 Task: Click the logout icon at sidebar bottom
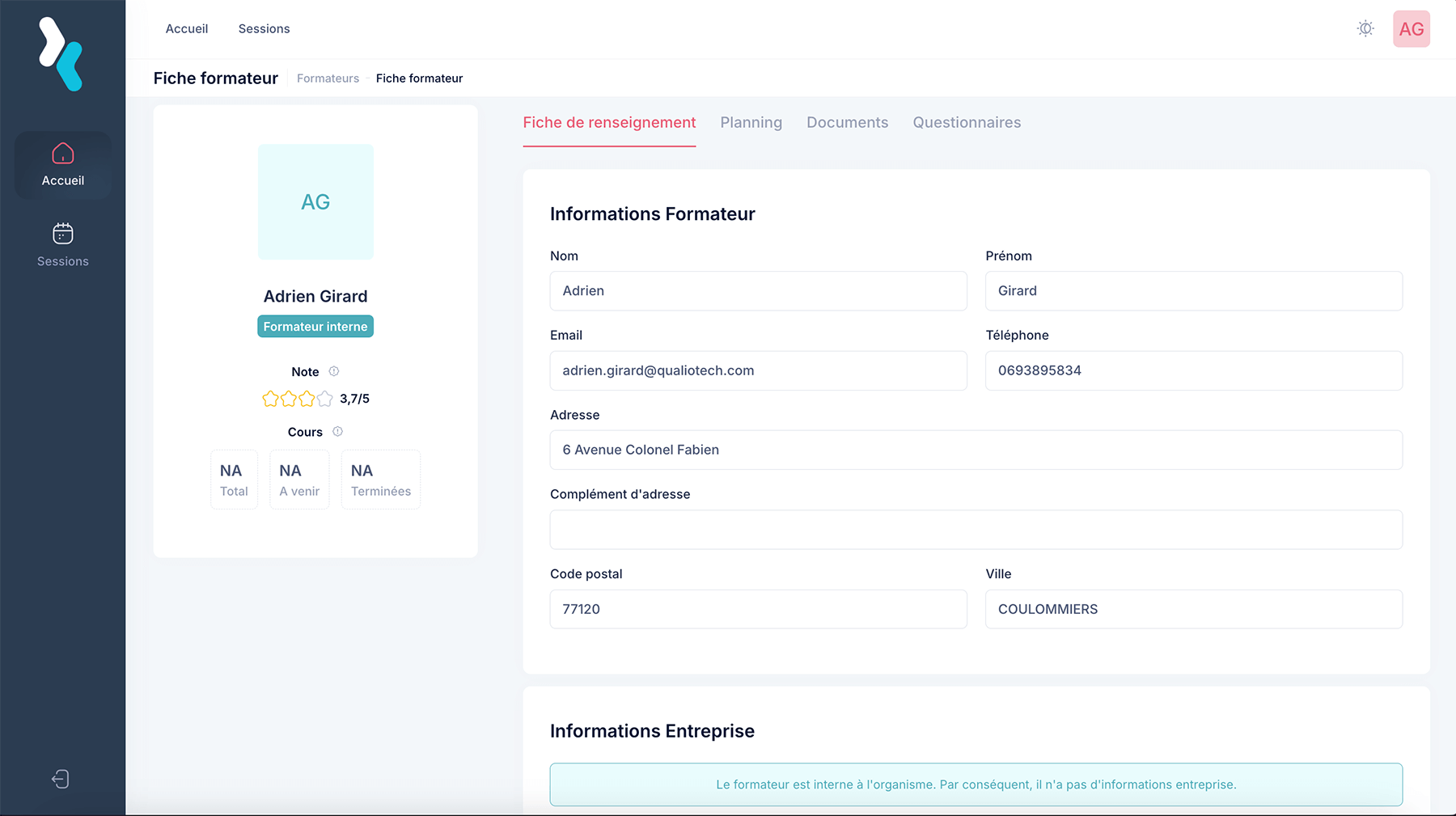pos(61,779)
